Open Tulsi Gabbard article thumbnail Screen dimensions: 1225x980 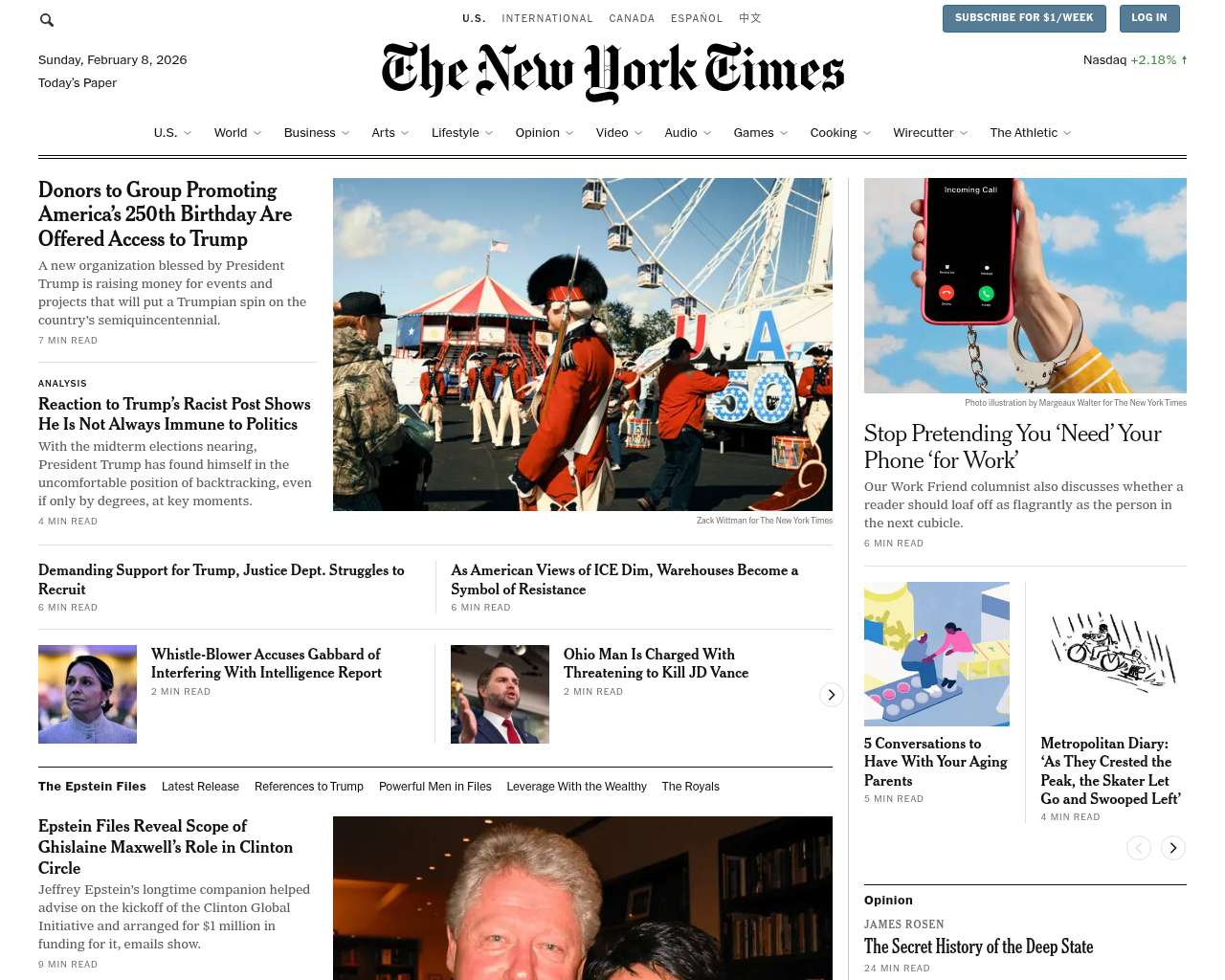click(87, 694)
